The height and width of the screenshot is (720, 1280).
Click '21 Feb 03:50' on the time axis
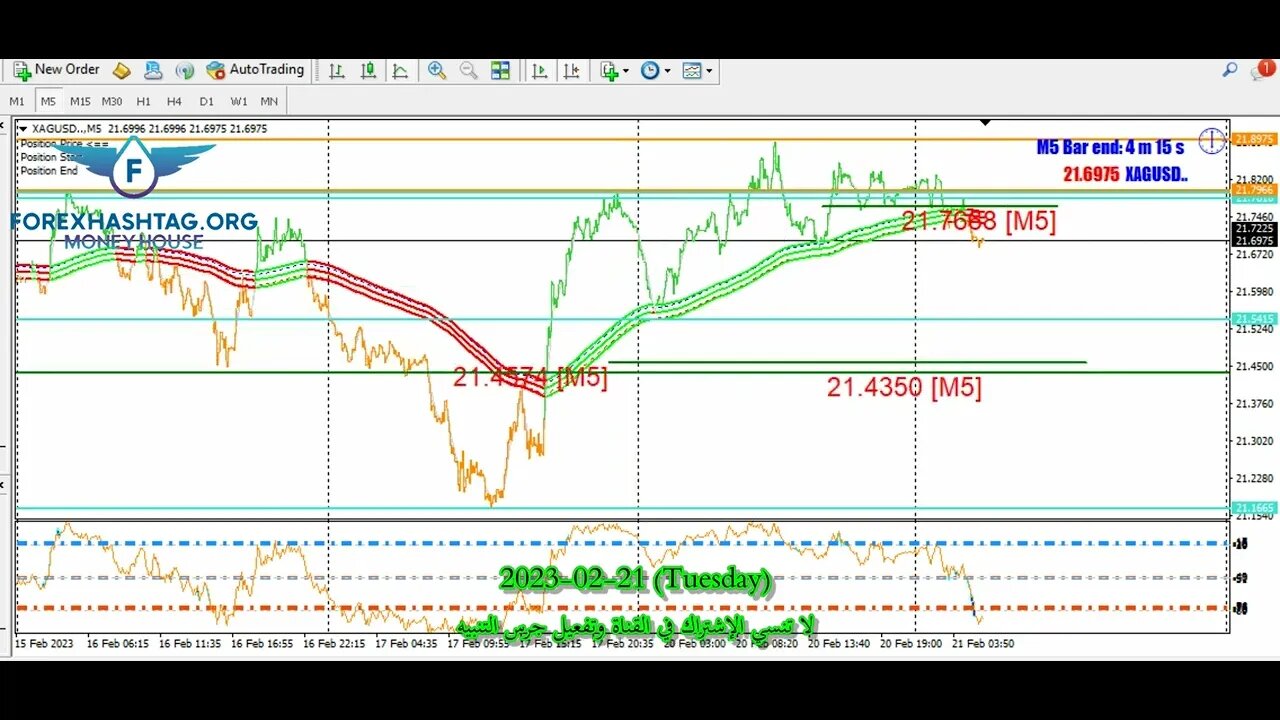coord(982,644)
